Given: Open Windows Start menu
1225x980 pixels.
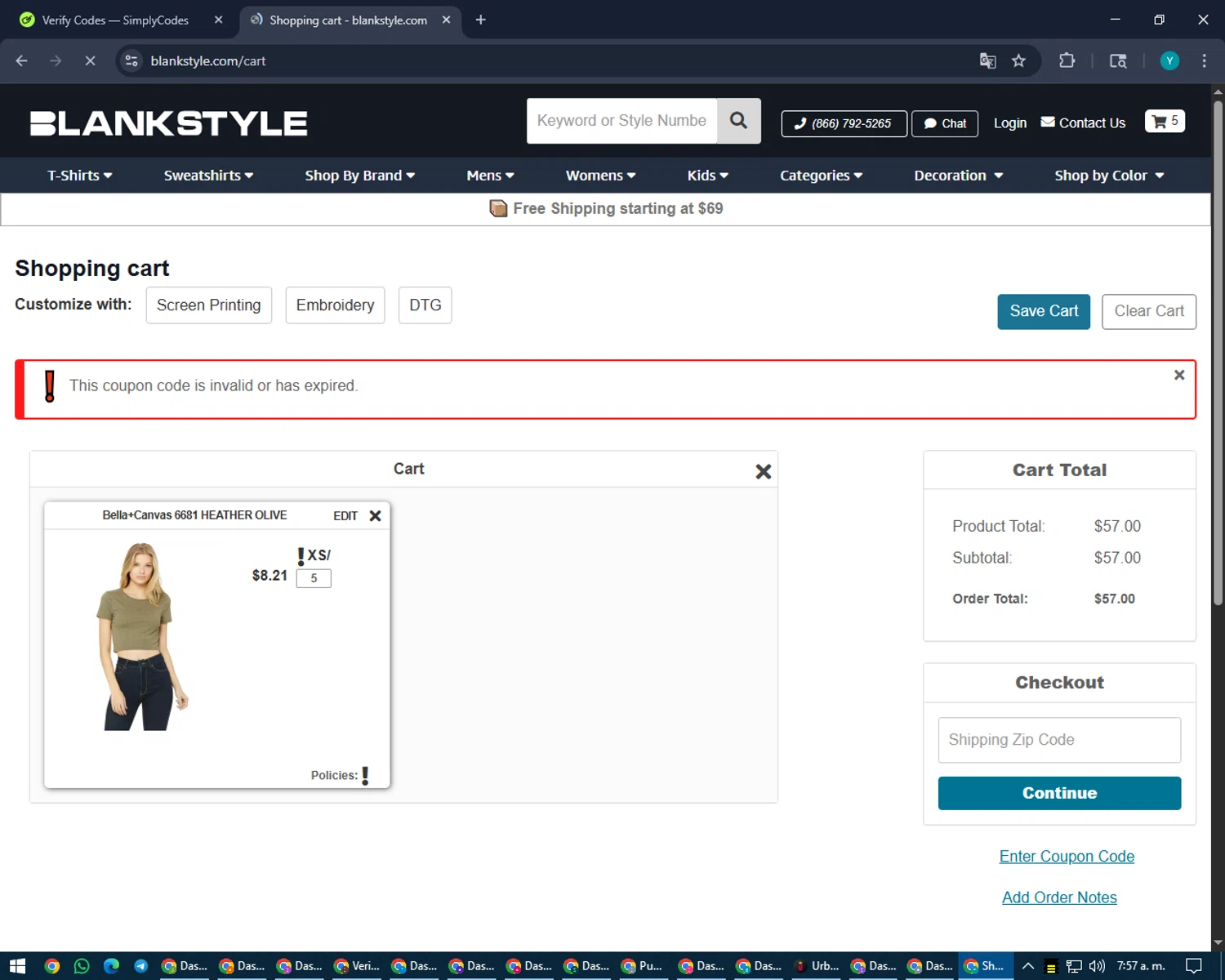Looking at the screenshot, I should pos(17,966).
